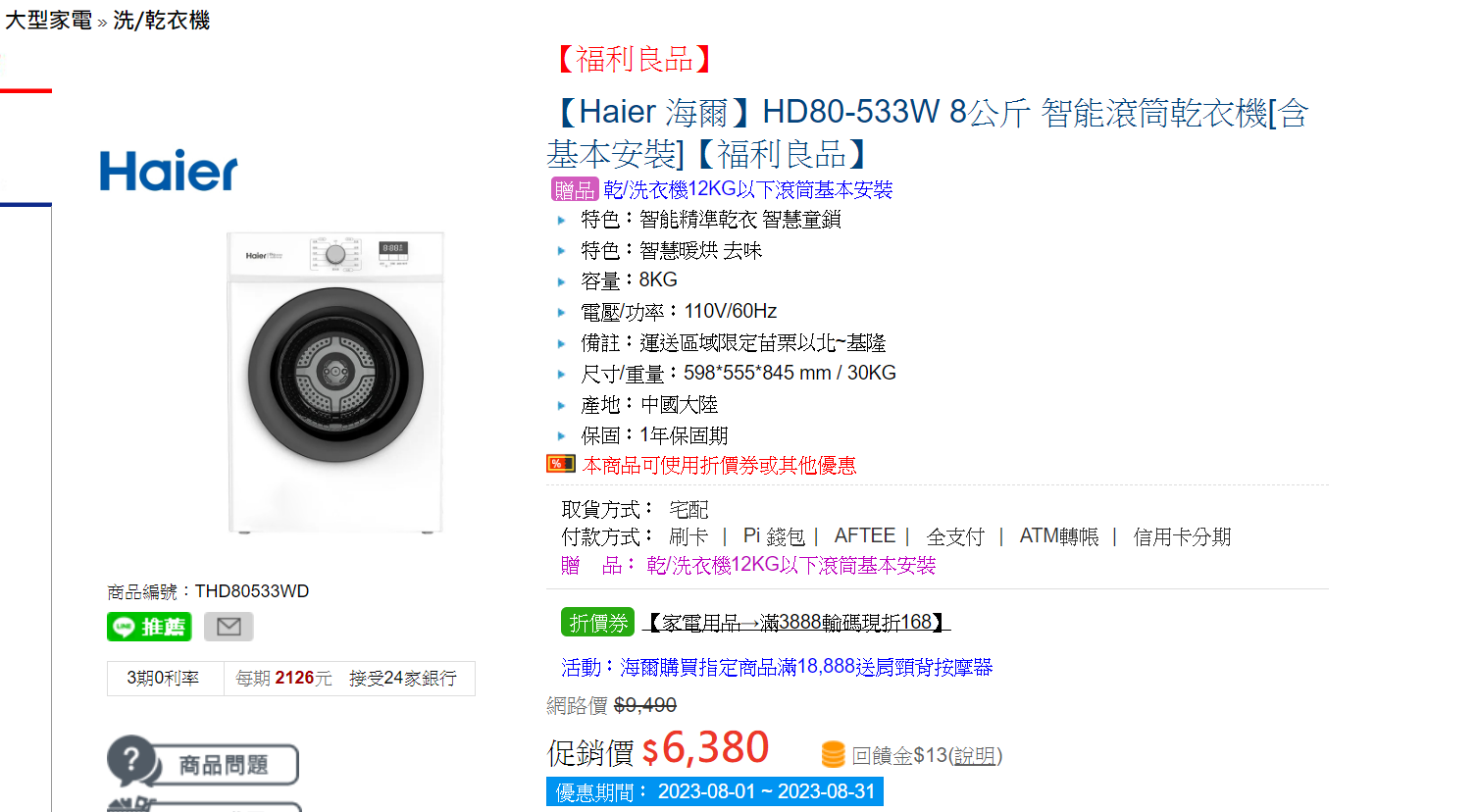Click the 說明 link beside 回饋金
The width and height of the screenshot is (1478, 812).
click(x=974, y=755)
